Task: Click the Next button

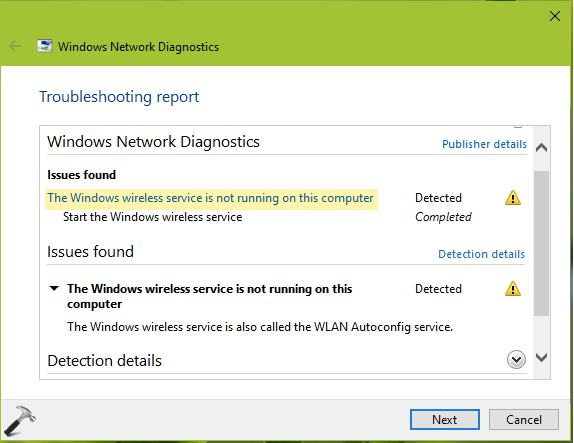Action: pos(444,420)
